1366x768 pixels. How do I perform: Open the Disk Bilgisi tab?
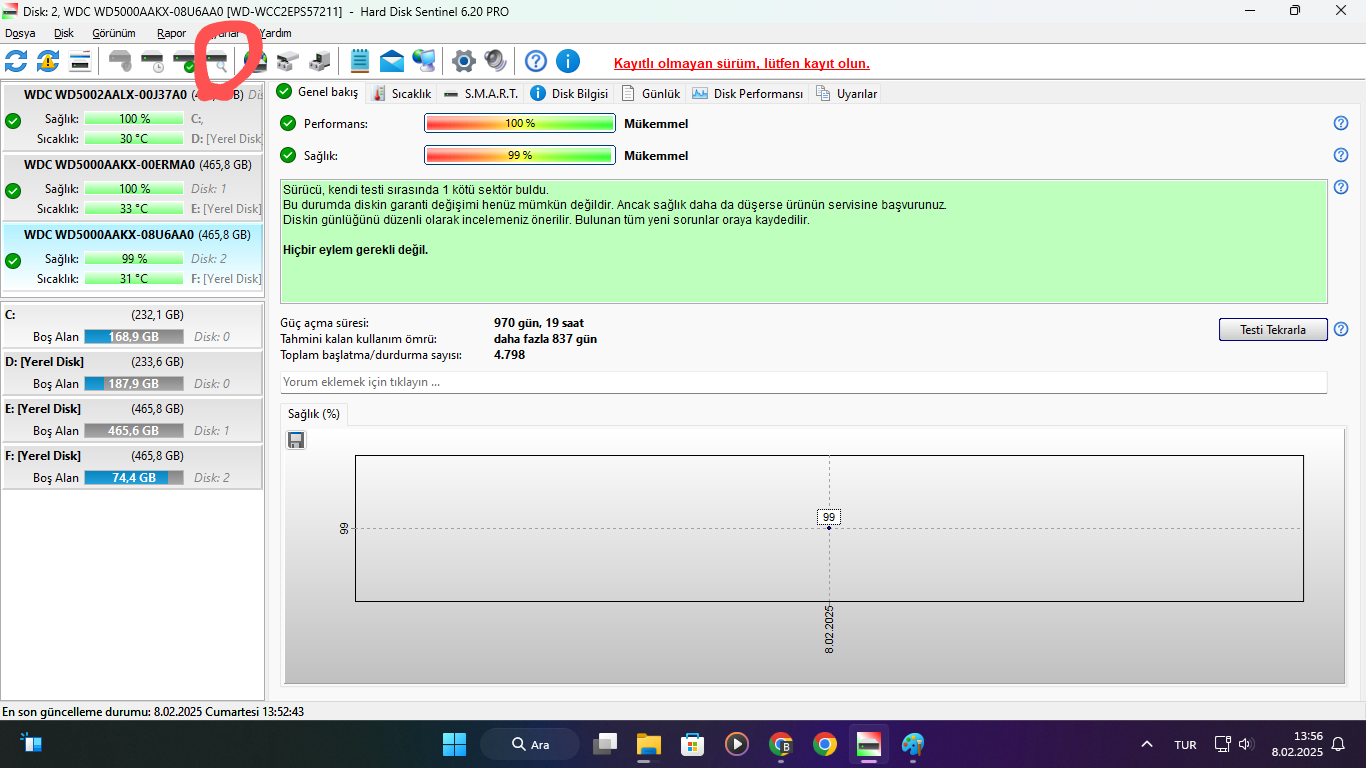569,93
